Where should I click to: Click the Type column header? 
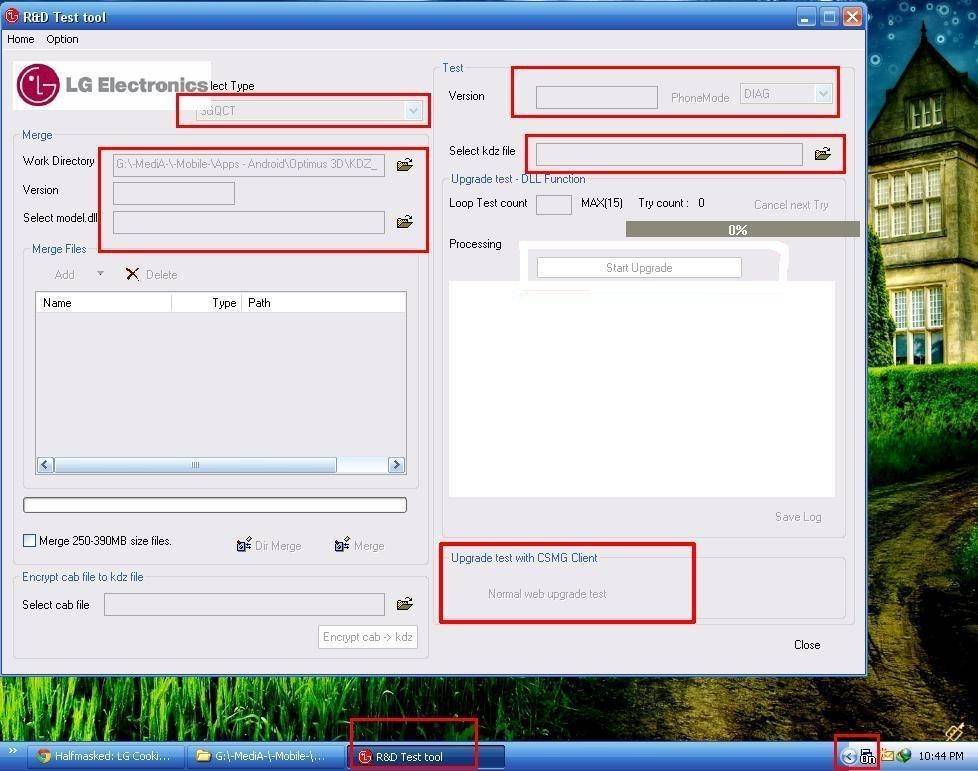(x=206, y=303)
